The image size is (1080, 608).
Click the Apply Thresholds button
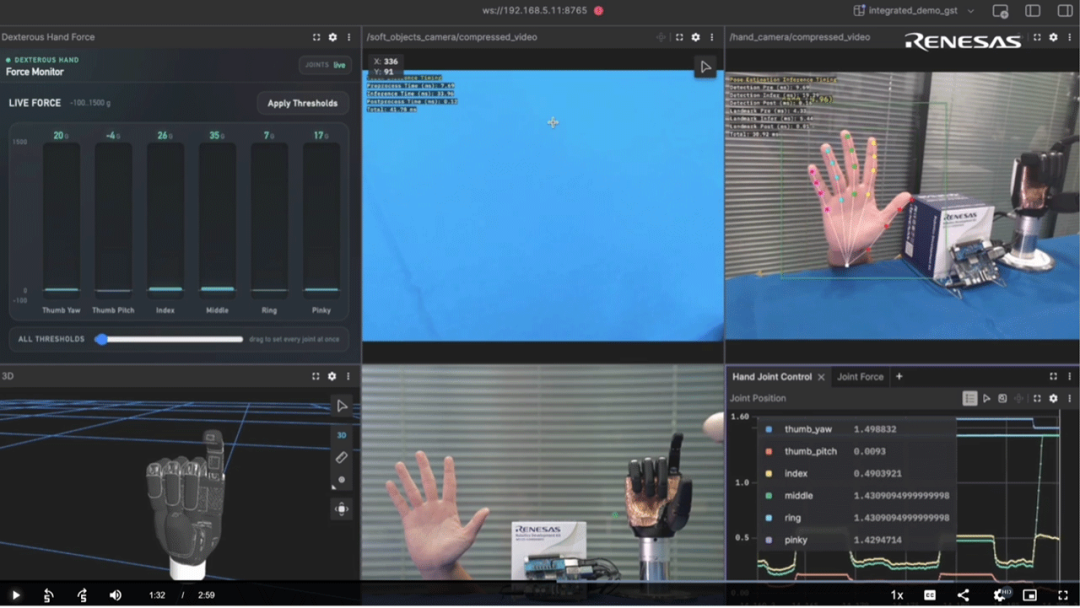[x=302, y=103]
